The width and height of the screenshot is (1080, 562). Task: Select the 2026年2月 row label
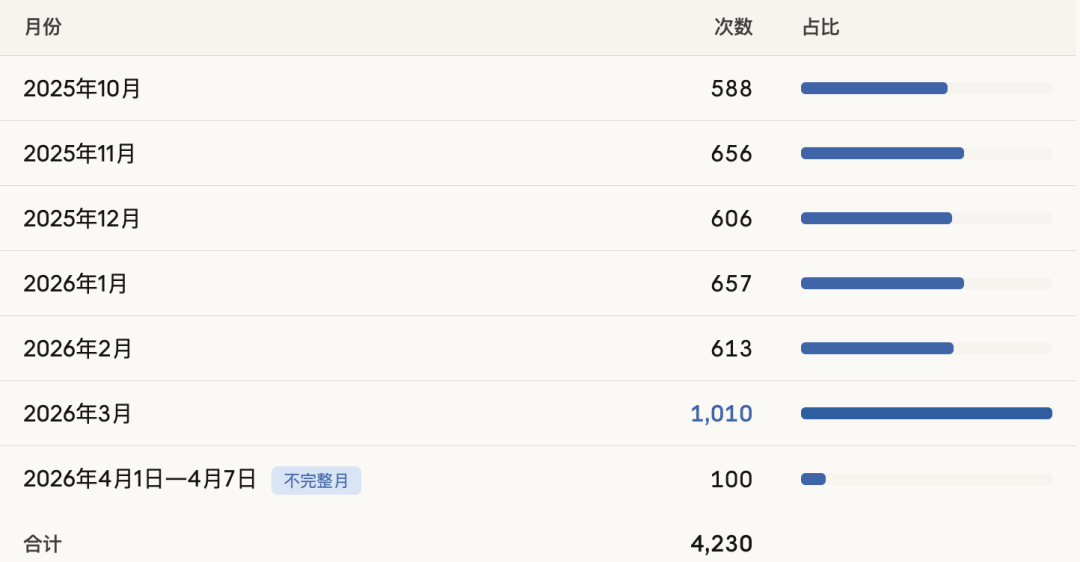pos(78,349)
